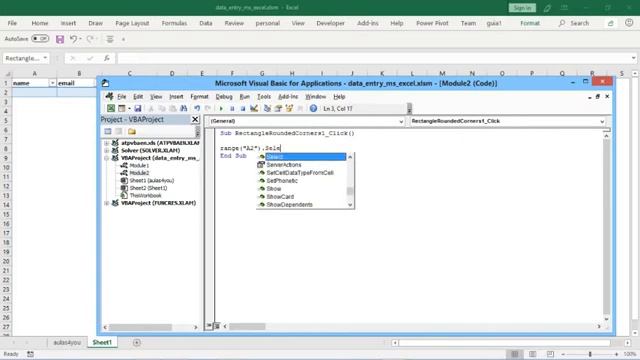Expand the VBAProject (FUNCRES.XLAM) node
The width and height of the screenshot is (640, 360).
tap(107, 203)
